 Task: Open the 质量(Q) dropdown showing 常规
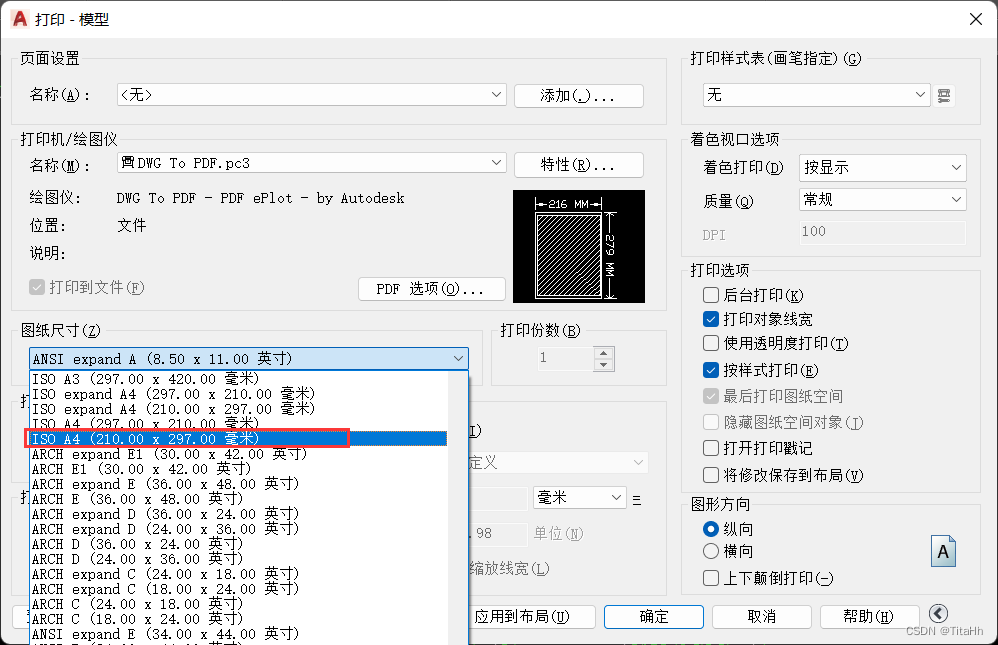pyautogui.click(x=882, y=200)
